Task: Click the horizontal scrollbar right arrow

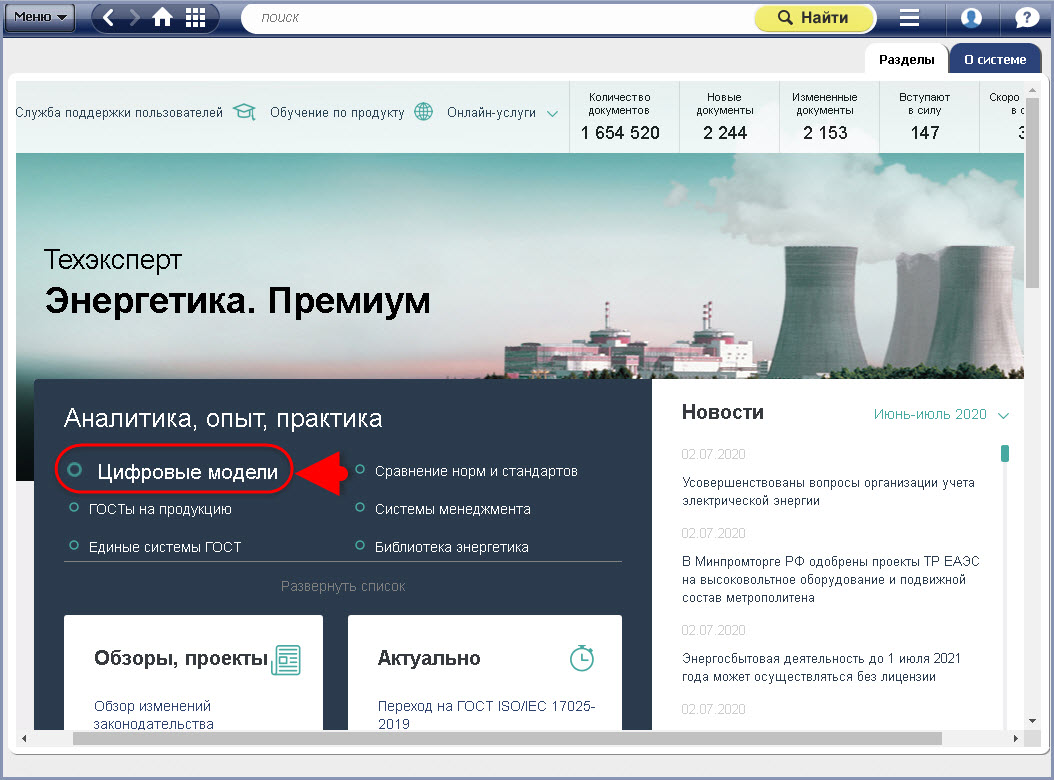Action: tap(1016, 738)
